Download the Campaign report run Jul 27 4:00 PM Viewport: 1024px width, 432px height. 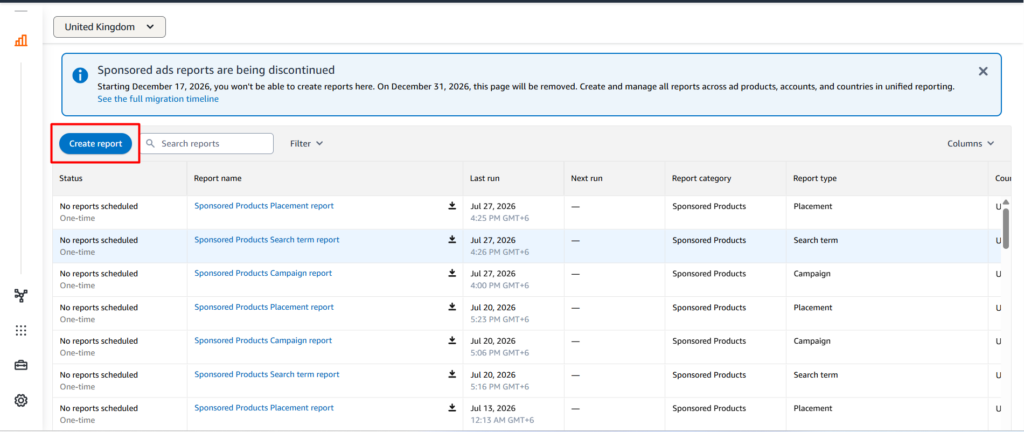point(452,273)
